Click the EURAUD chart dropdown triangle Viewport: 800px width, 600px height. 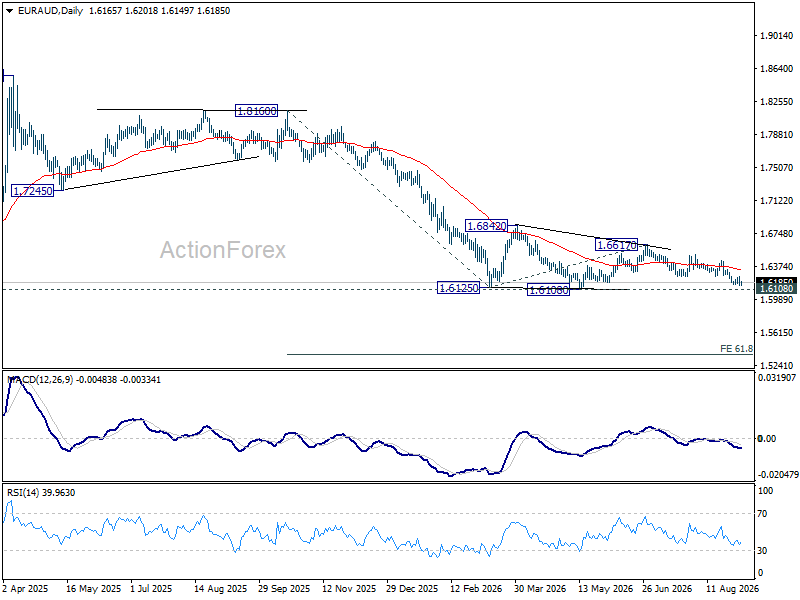click(10, 11)
